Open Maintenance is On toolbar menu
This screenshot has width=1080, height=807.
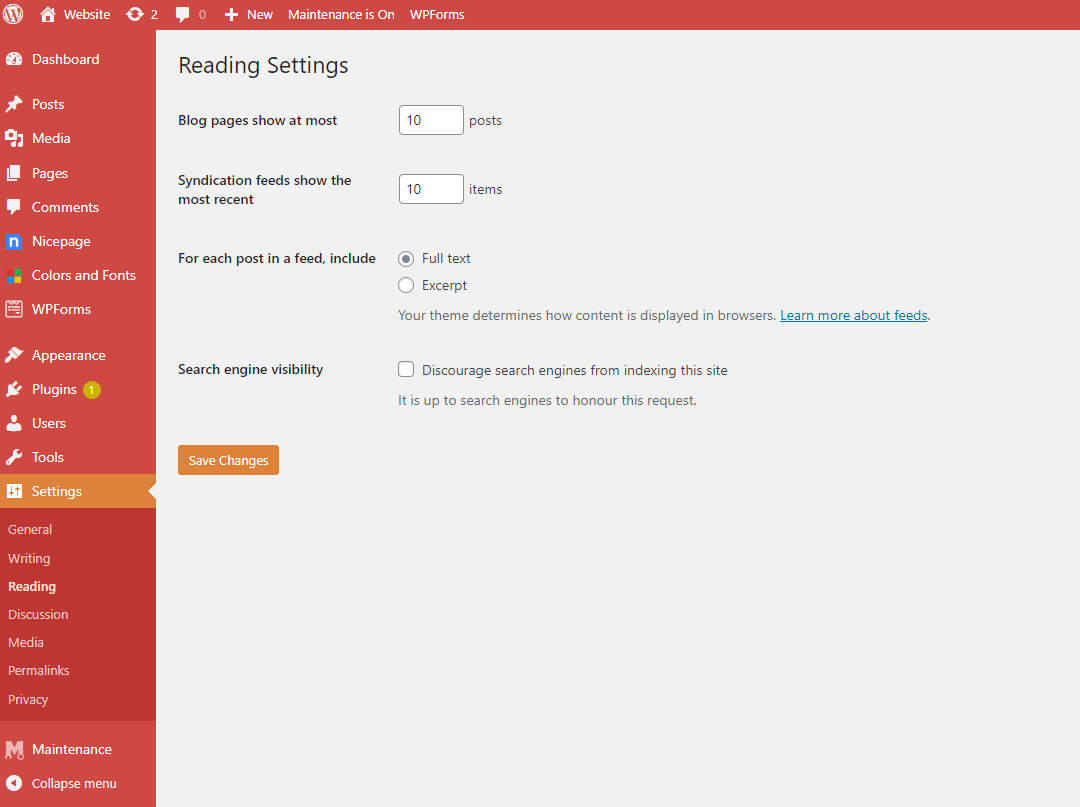341,14
